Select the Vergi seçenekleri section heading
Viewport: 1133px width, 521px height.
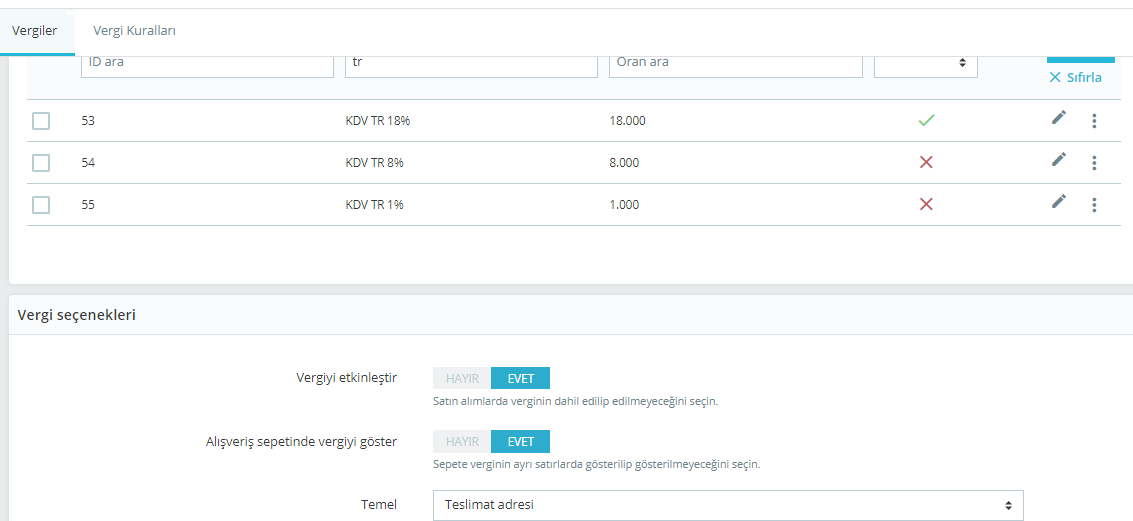pyautogui.click(x=77, y=315)
